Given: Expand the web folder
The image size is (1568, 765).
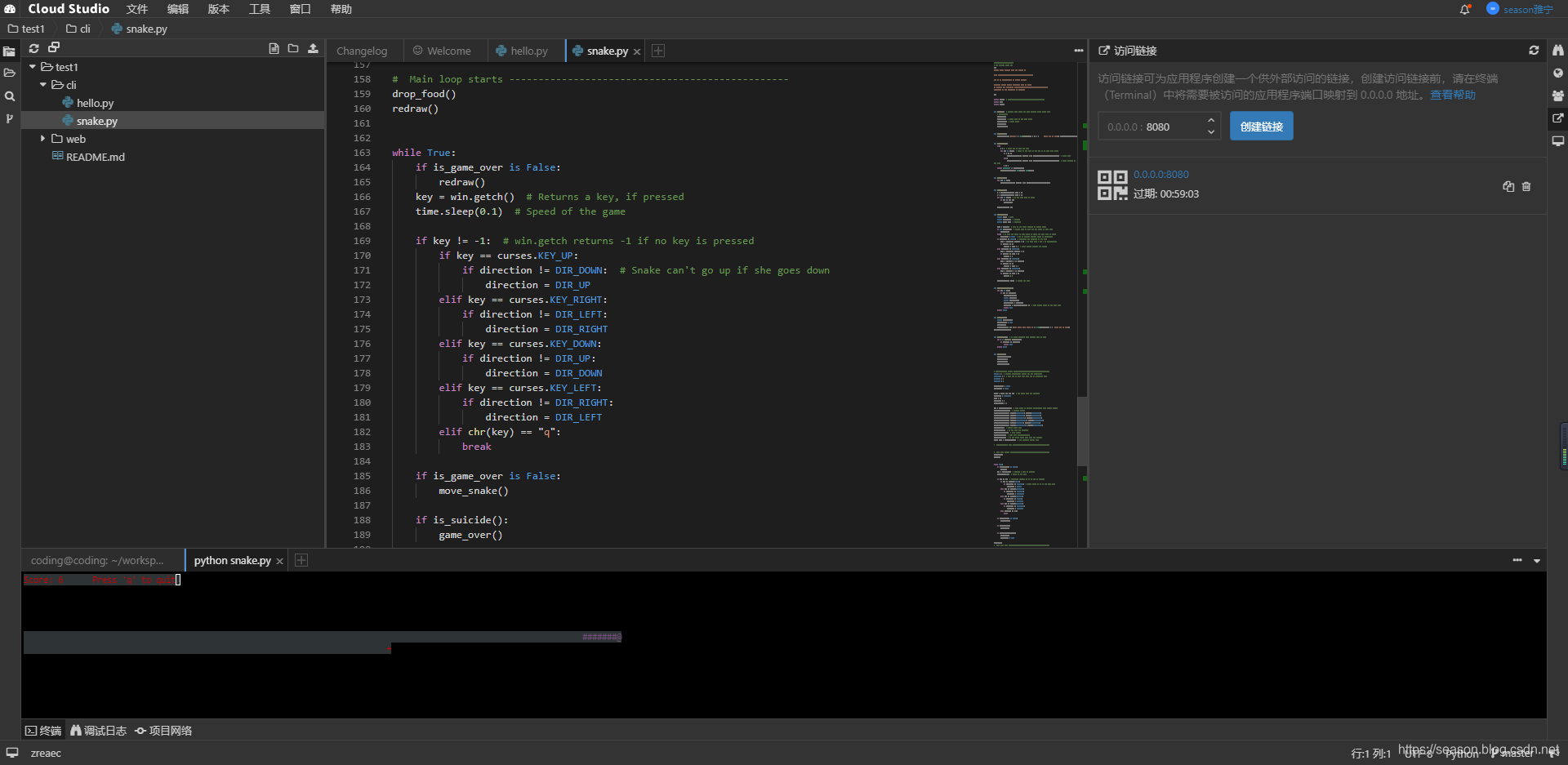Looking at the screenshot, I should tap(43, 139).
